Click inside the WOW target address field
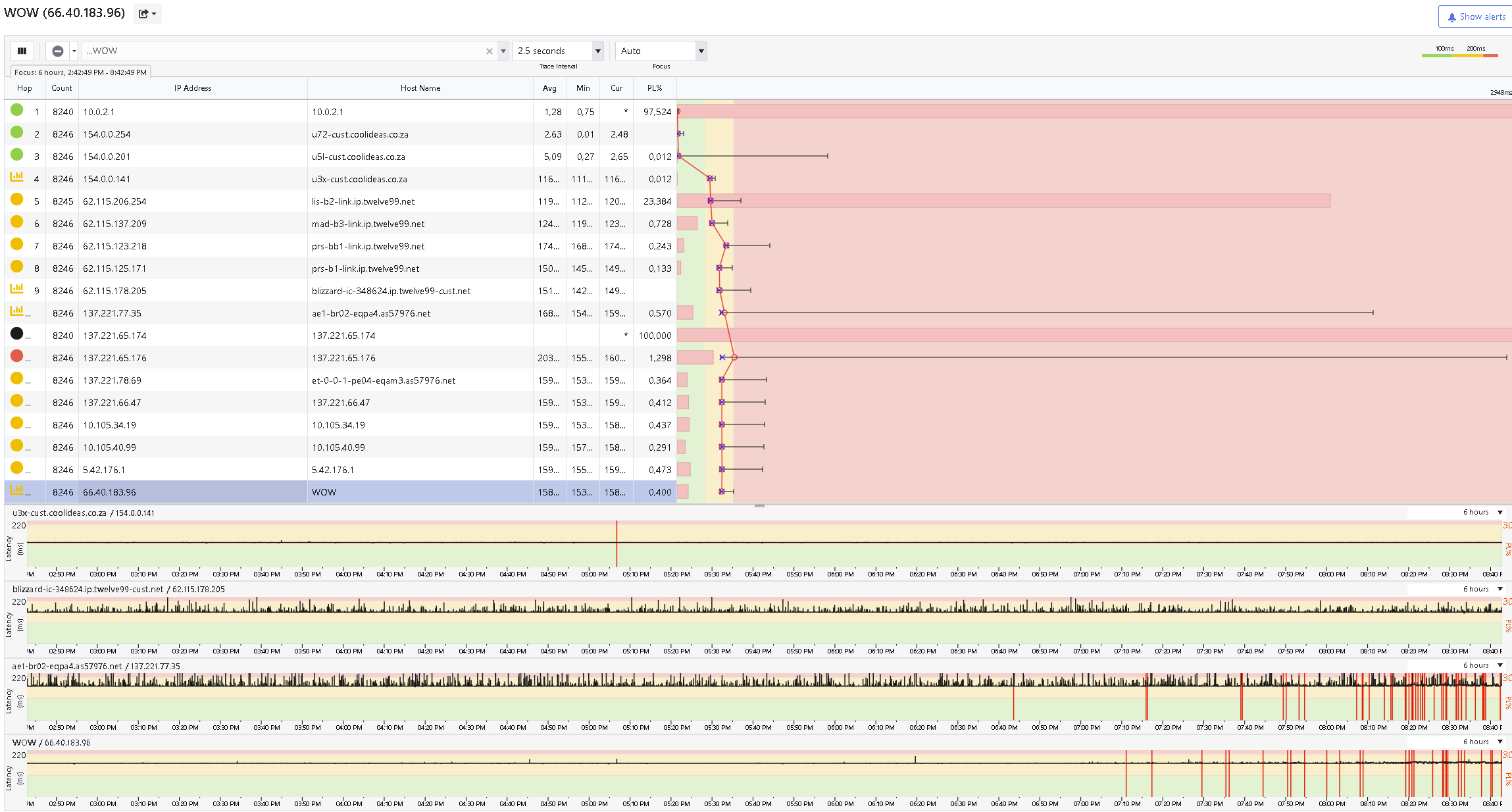The height and width of the screenshot is (812, 1512). pyautogui.click(x=283, y=51)
